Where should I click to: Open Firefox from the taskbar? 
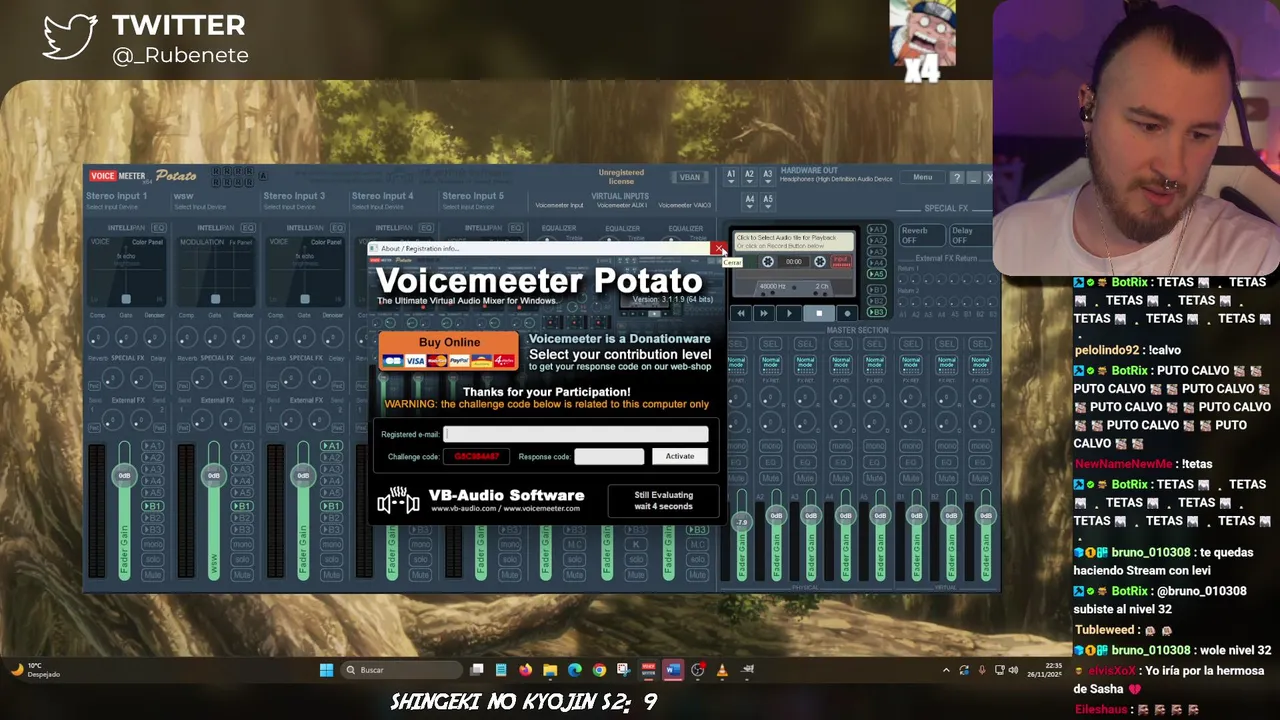tap(525, 670)
